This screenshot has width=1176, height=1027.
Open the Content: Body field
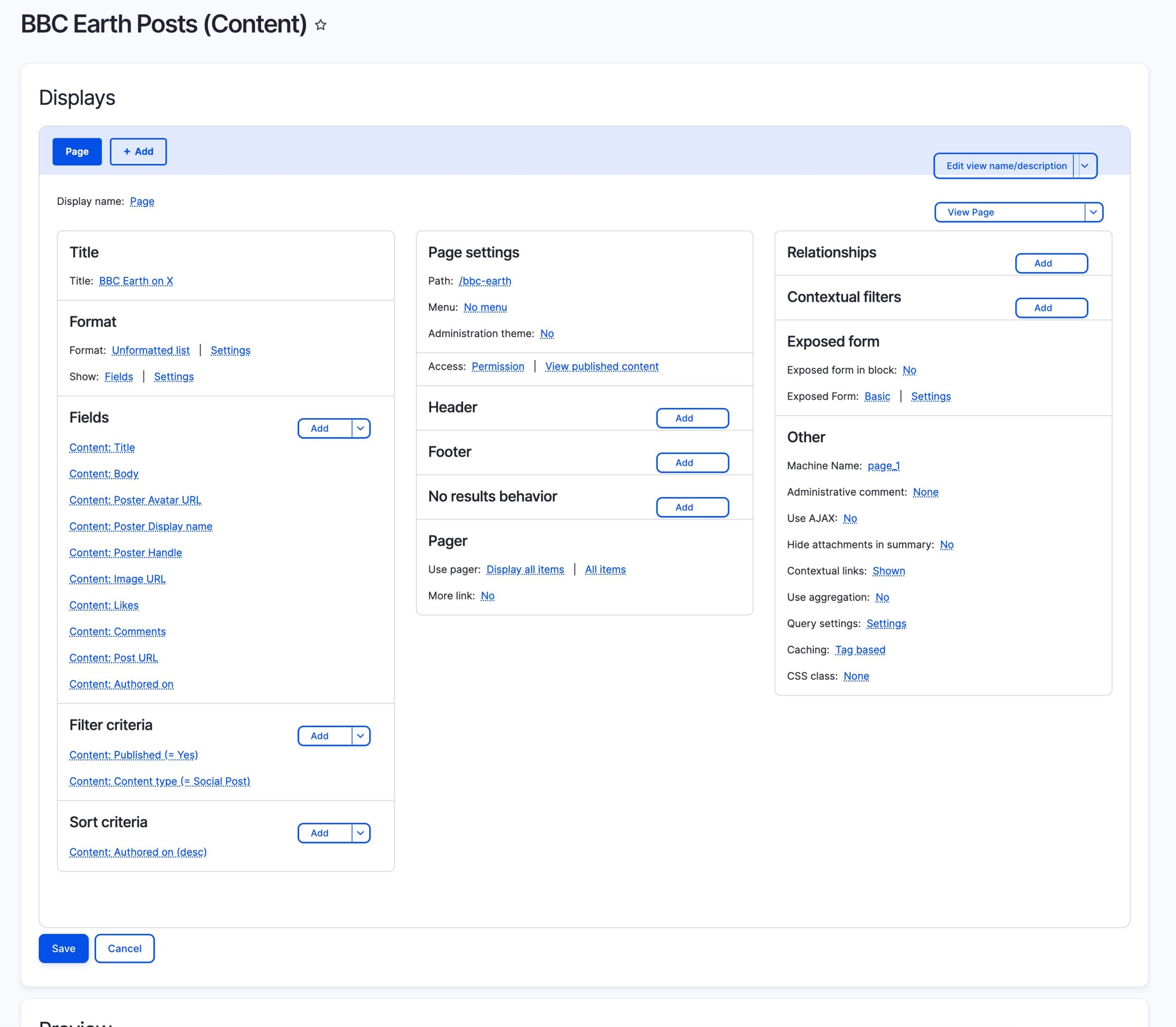point(104,474)
